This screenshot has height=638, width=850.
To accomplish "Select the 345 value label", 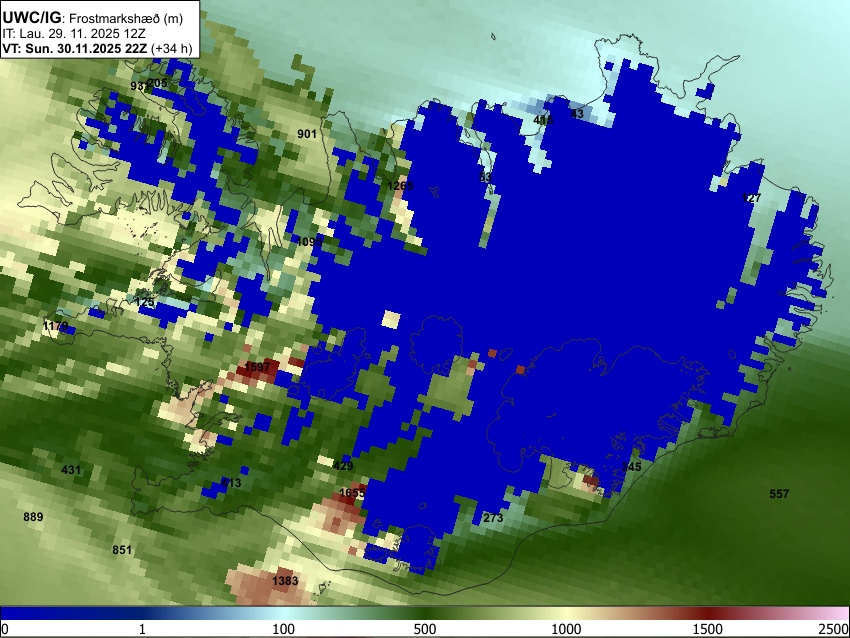I will click(x=632, y=467).
